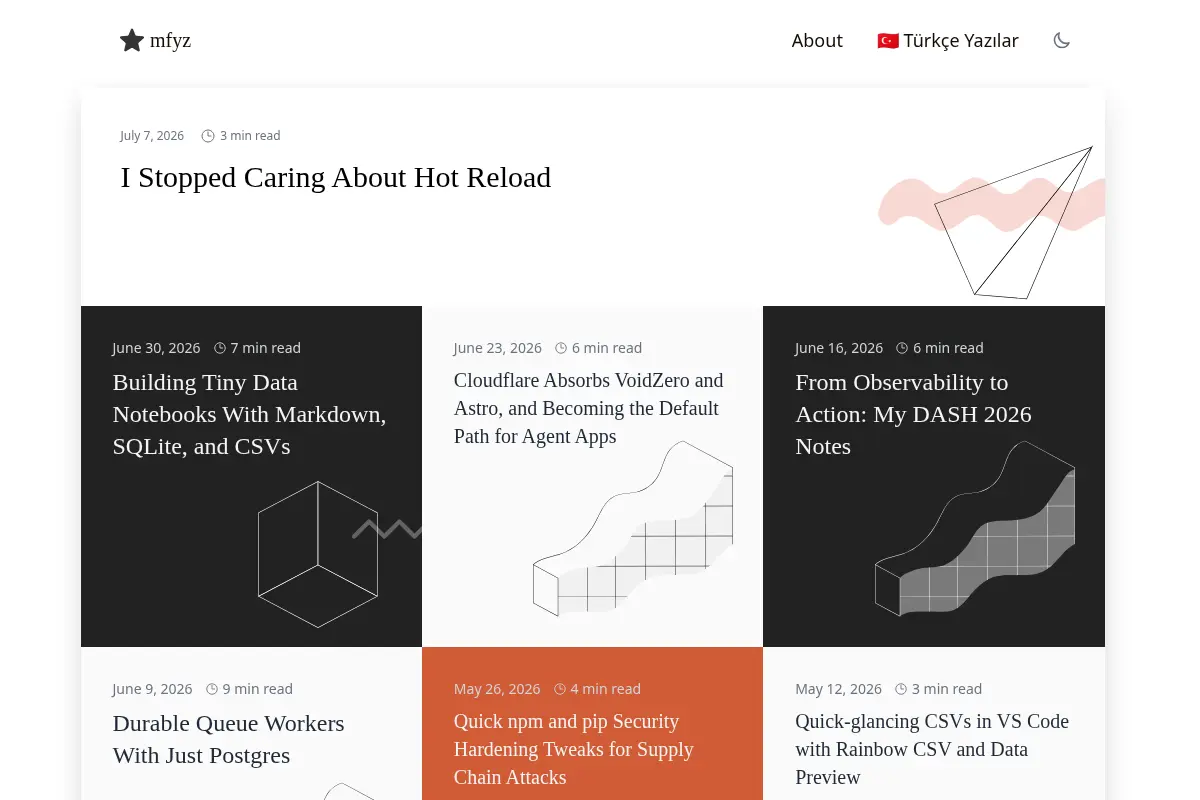The width and height of the screenshot is (1200, 800).
Task: Click the clock icon beside 3 min read, July 7
Action: tap(208, 136)
